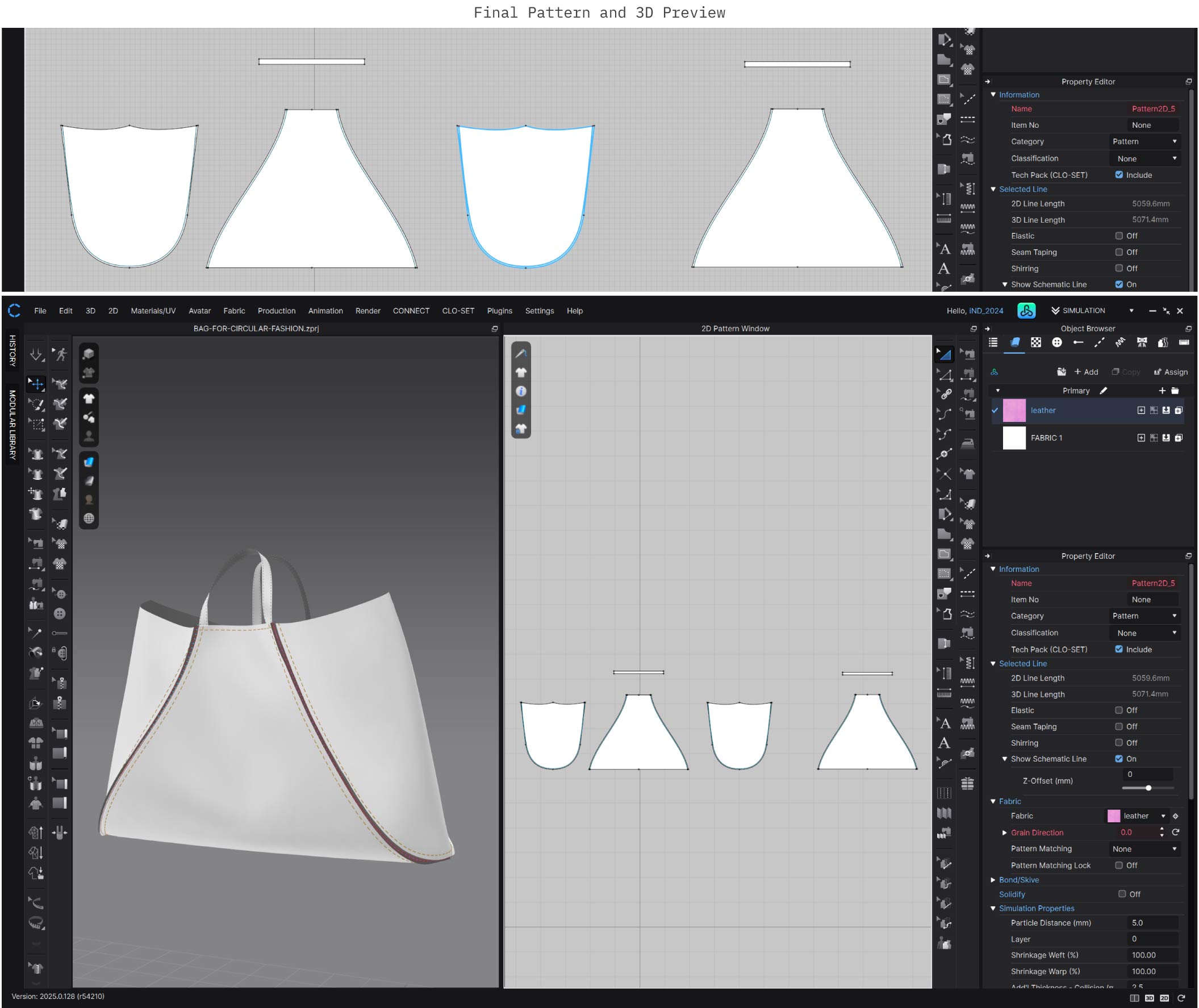Click the info icon in 2D window

coord(521,391)
